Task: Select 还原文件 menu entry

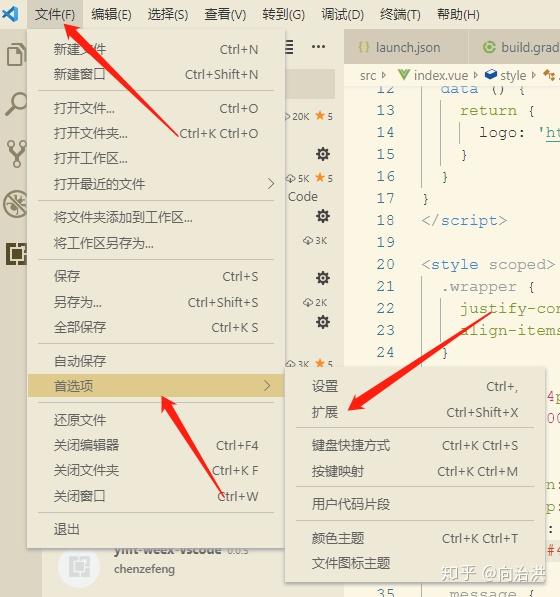Action: [x=156, y=420]
